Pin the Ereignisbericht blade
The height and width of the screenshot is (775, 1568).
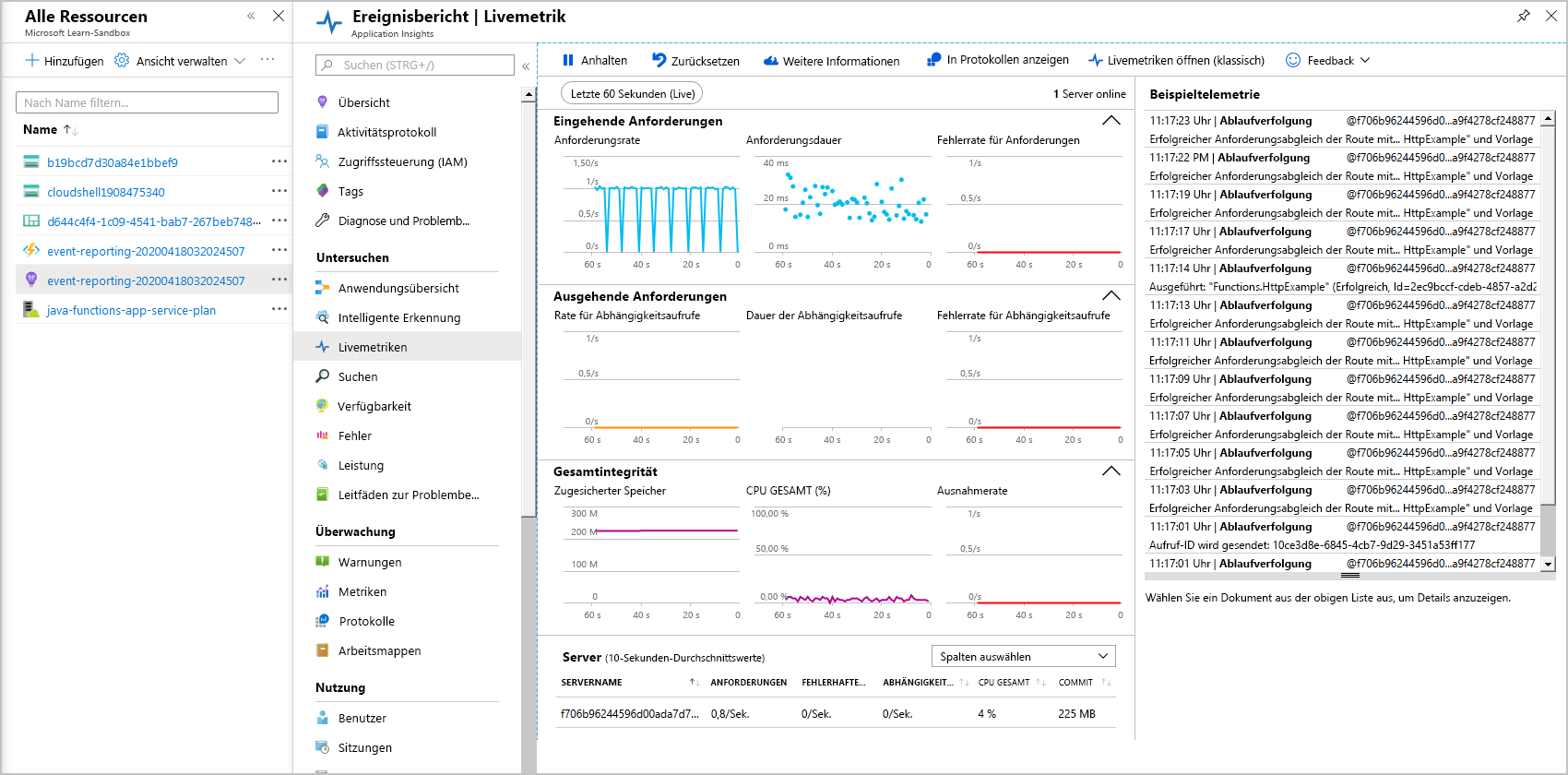coord(1524,16)
